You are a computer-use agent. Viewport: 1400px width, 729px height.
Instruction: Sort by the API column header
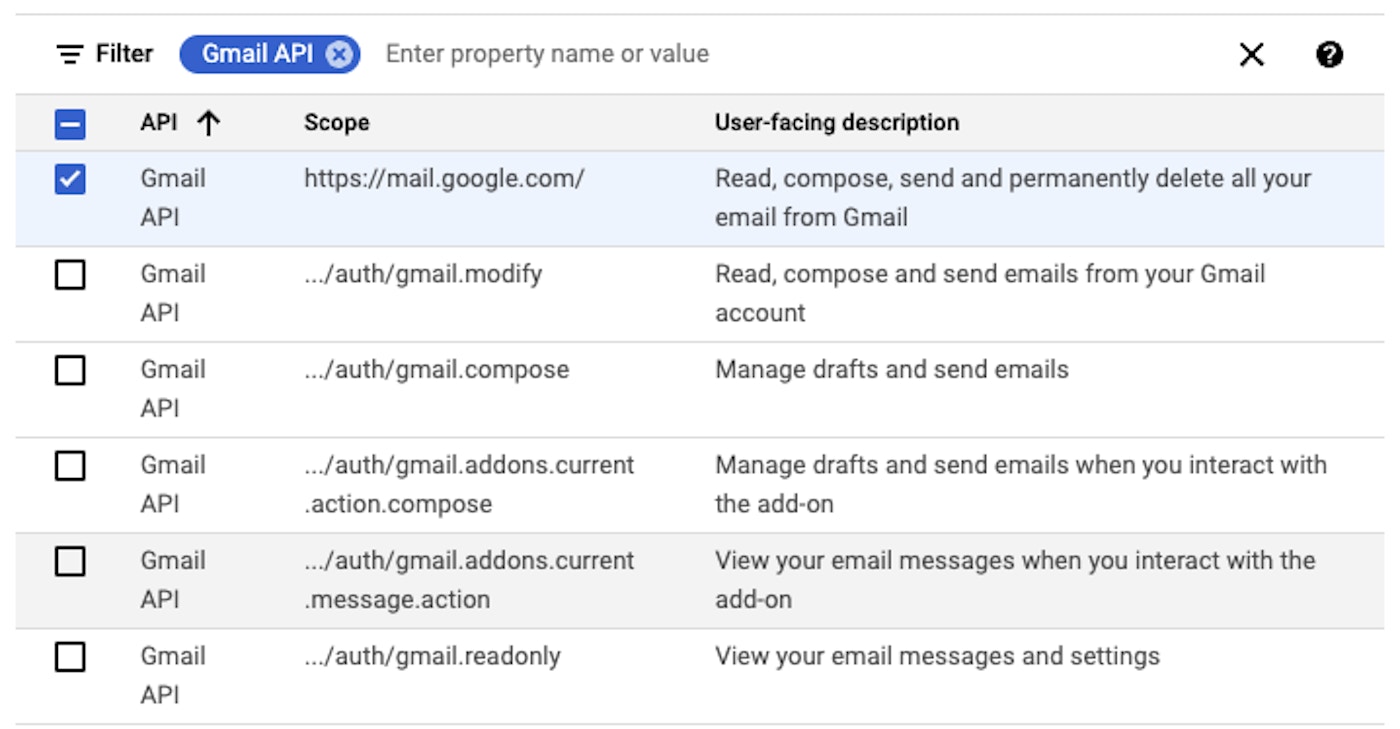coord(159,123)
